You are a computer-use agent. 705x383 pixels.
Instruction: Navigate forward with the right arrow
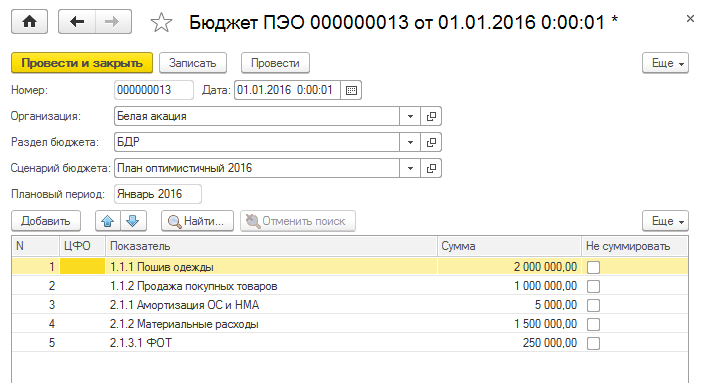pyautogui.click(x=113, y=22)
